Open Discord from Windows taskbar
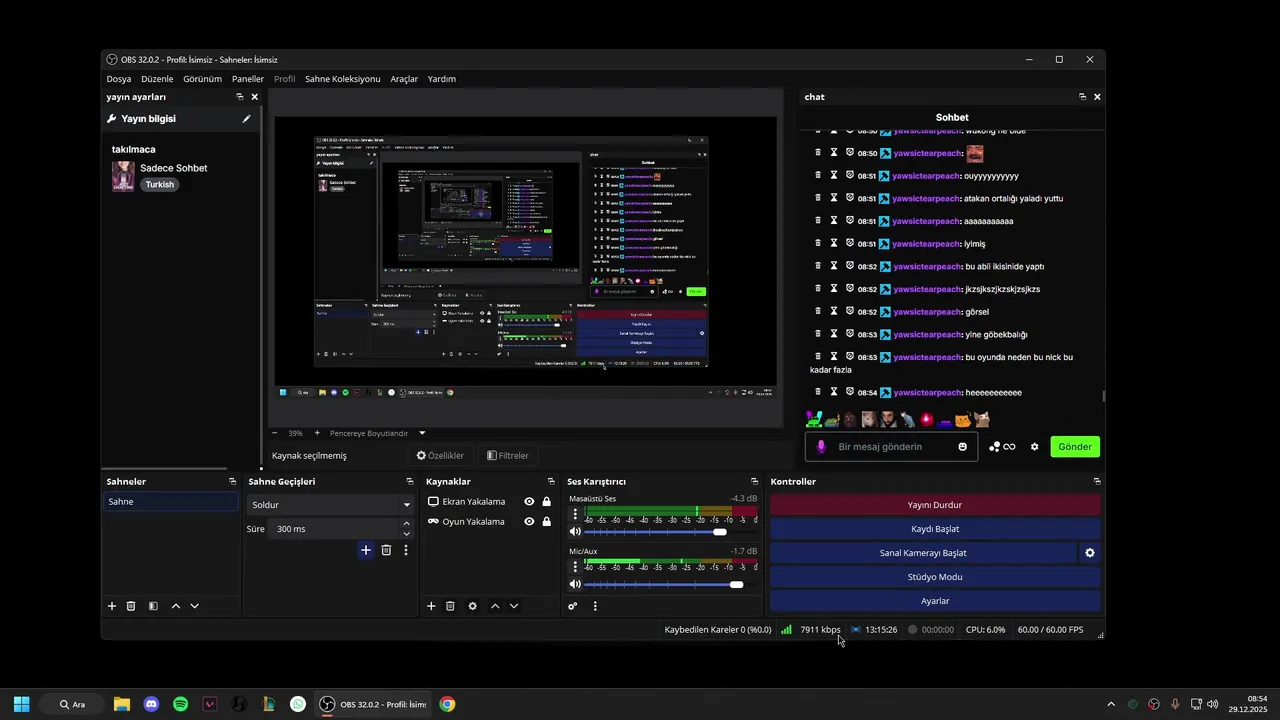The width and height of the screenshot is (1280, 720). click(x=151, y=704)
